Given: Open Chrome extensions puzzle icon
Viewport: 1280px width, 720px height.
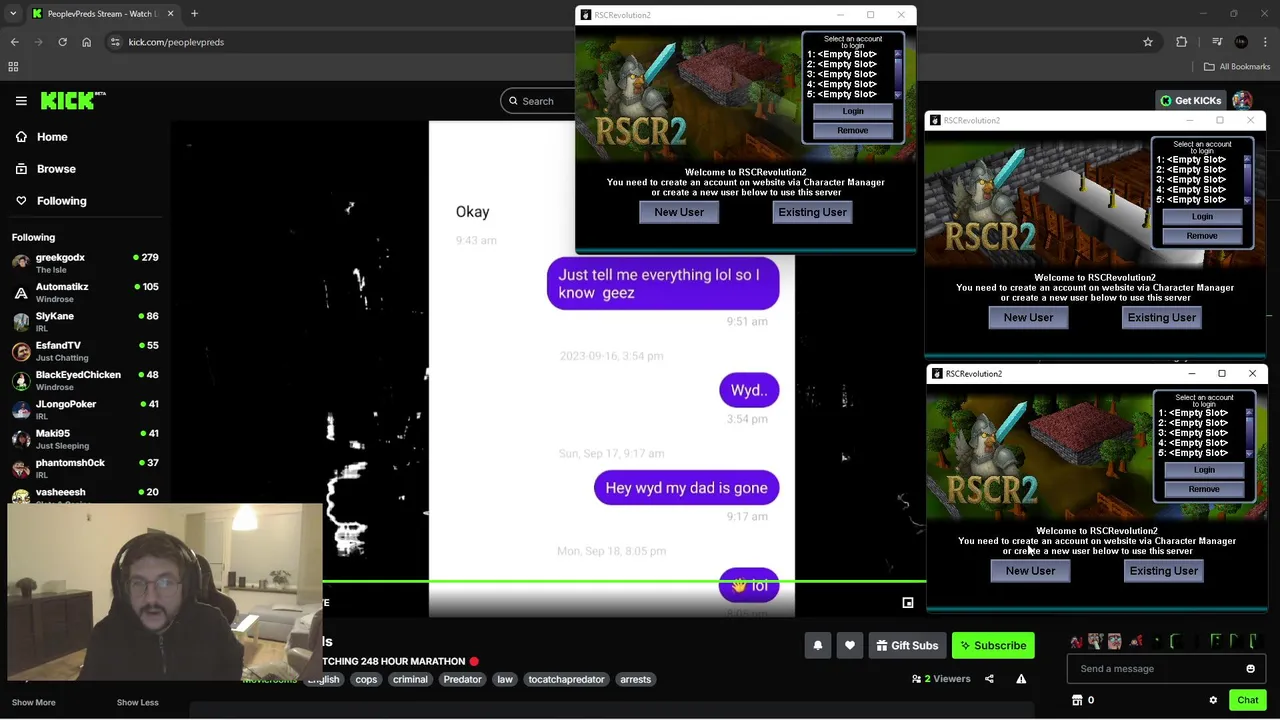Looking at the screenshot, I should tap(1182, 42).
